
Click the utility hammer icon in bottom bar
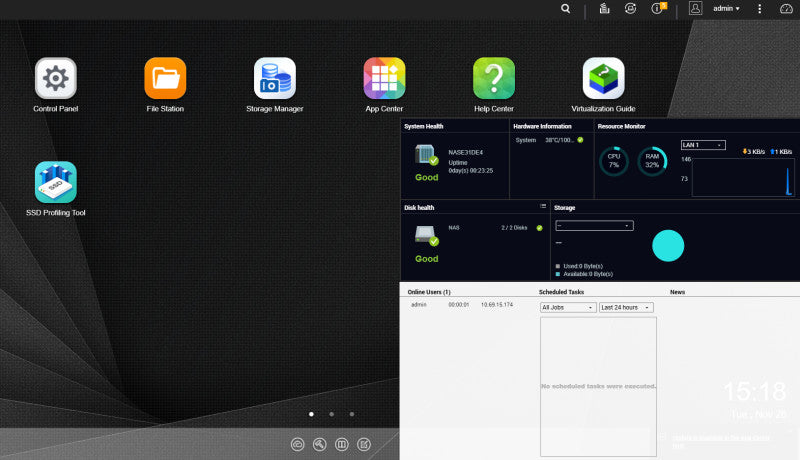click(x=320, y=445)
